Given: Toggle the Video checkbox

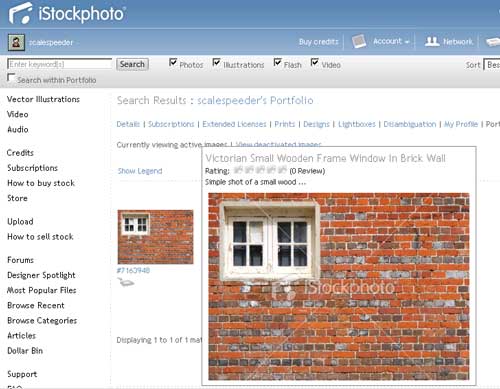Looking at the screenshot, I should [315, 62].
